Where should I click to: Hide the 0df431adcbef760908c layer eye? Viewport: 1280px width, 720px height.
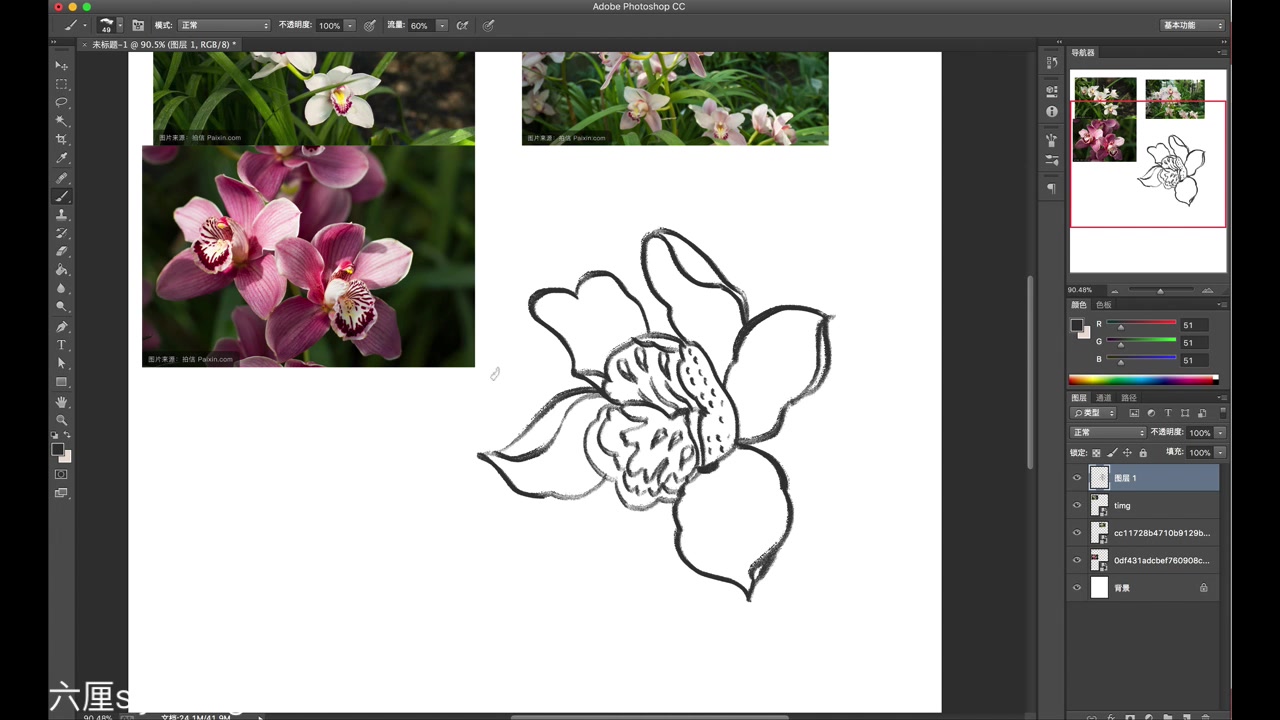pos(1077,560)
